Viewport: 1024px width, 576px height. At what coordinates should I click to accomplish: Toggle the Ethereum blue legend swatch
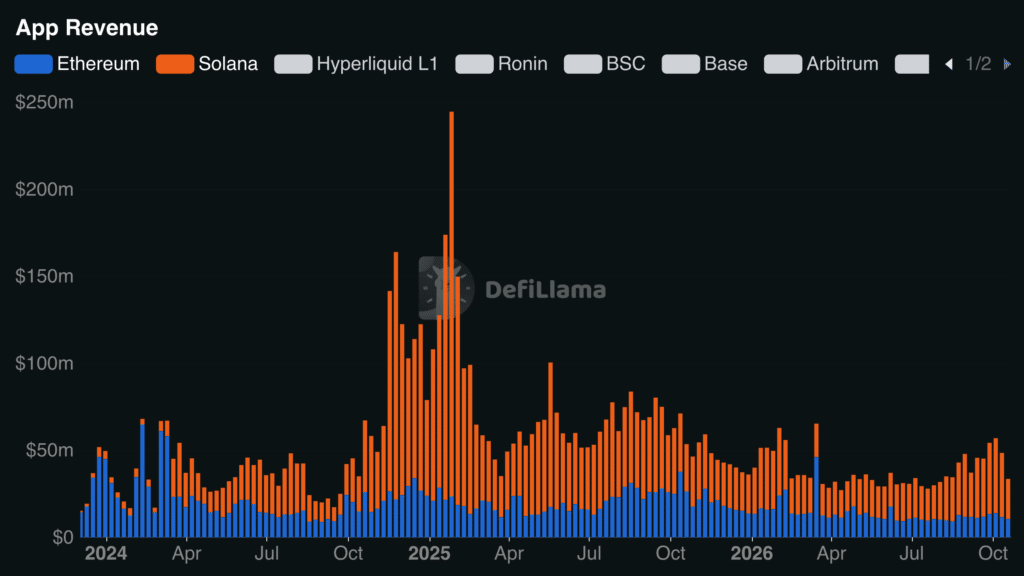pos(33,64)
